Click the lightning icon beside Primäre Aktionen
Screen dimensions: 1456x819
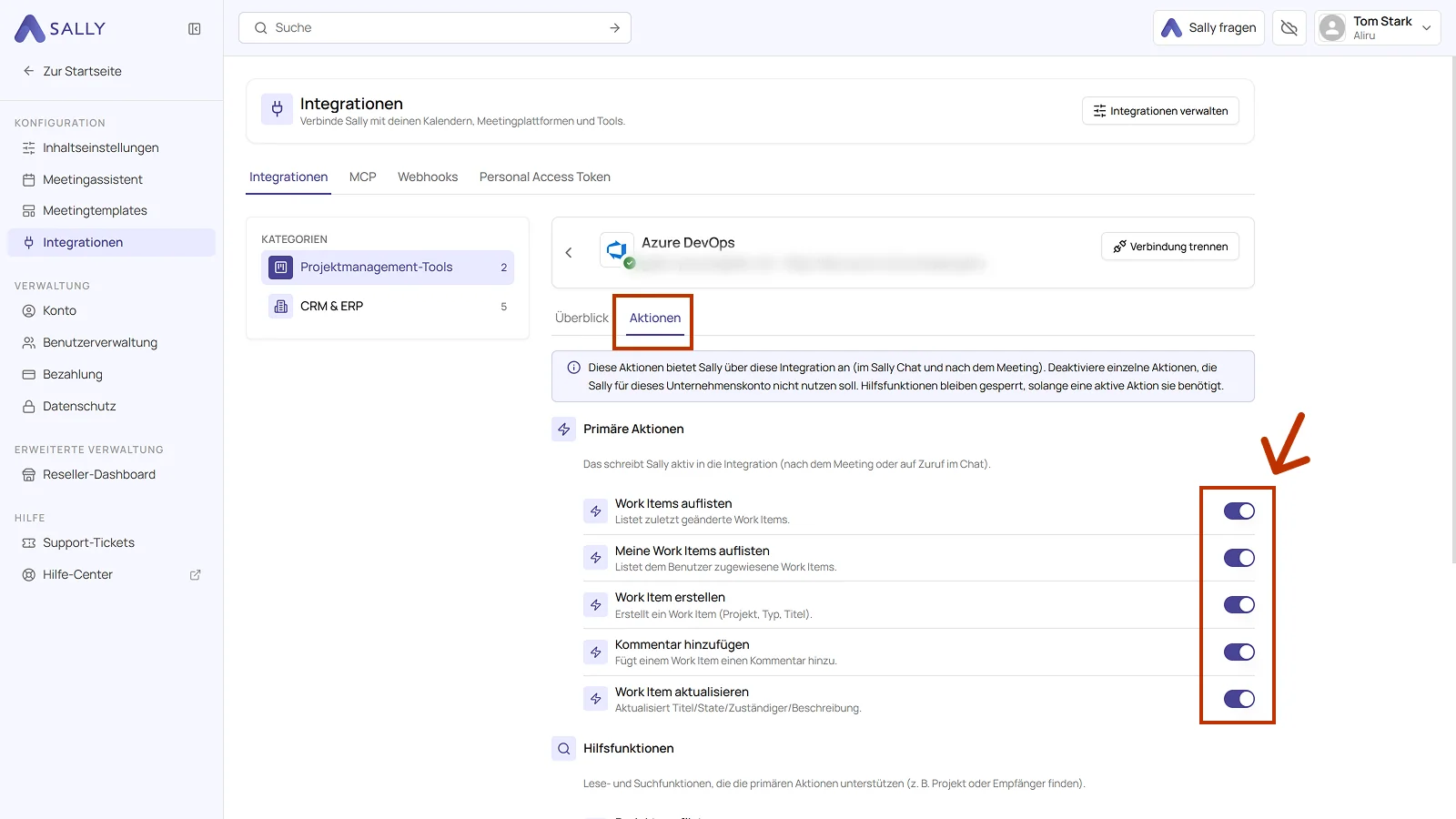coord(564,430)
